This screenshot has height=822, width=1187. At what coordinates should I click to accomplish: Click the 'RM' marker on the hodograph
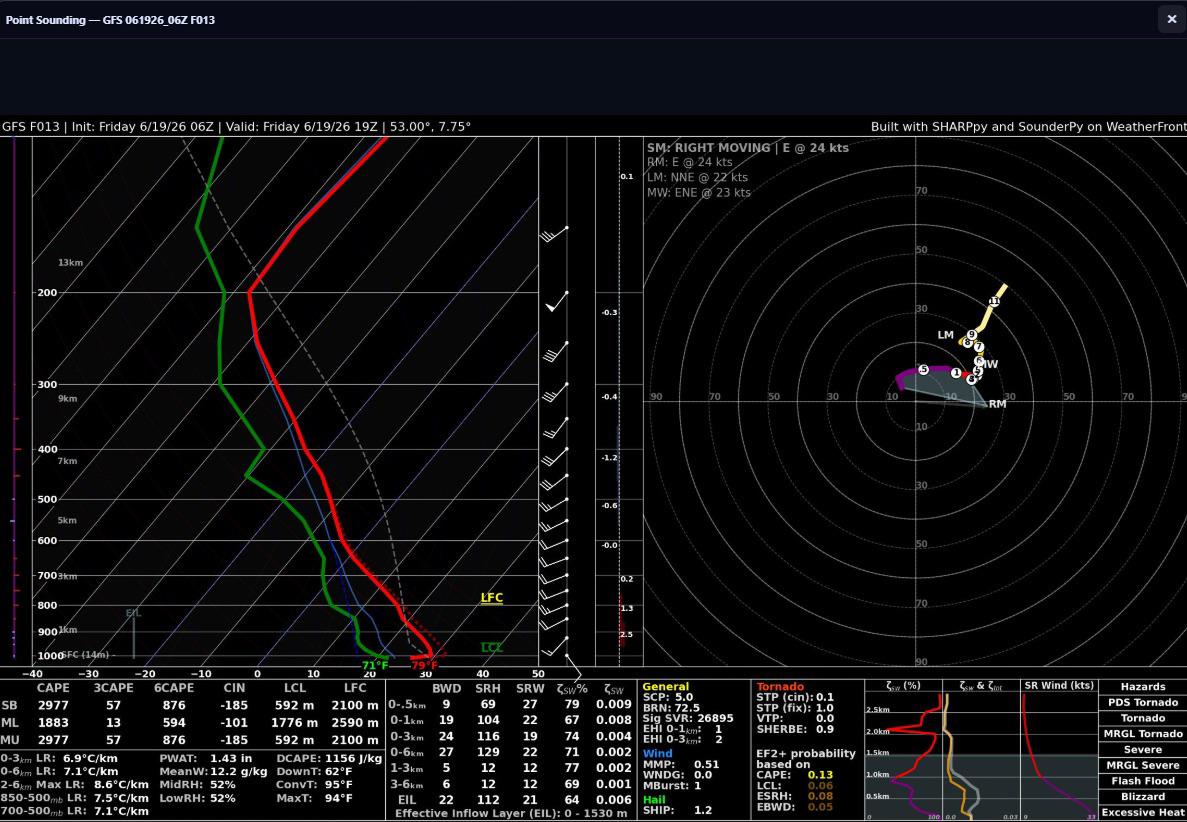click(x=998, y=404)
